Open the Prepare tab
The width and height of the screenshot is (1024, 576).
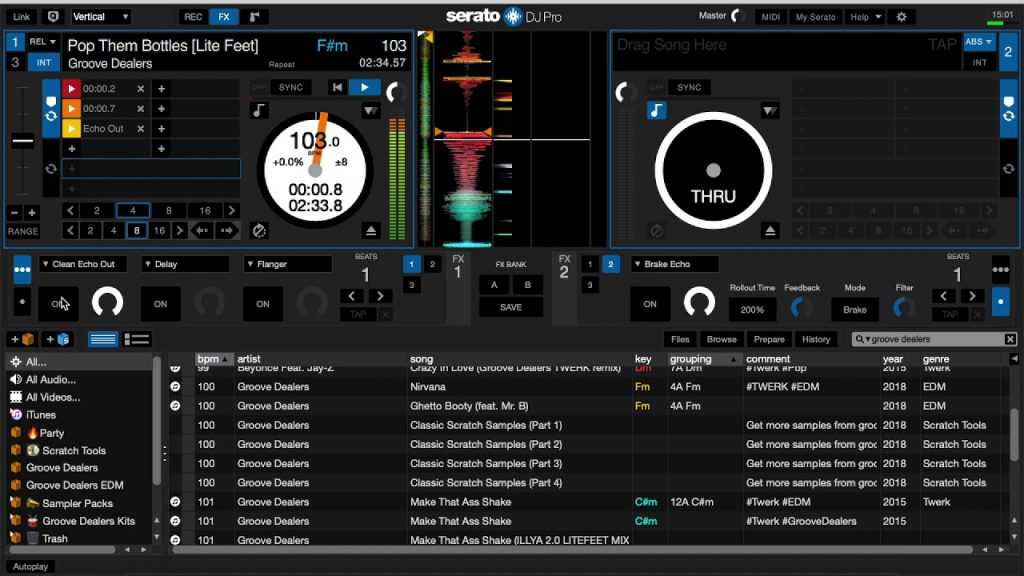(769, 339)
